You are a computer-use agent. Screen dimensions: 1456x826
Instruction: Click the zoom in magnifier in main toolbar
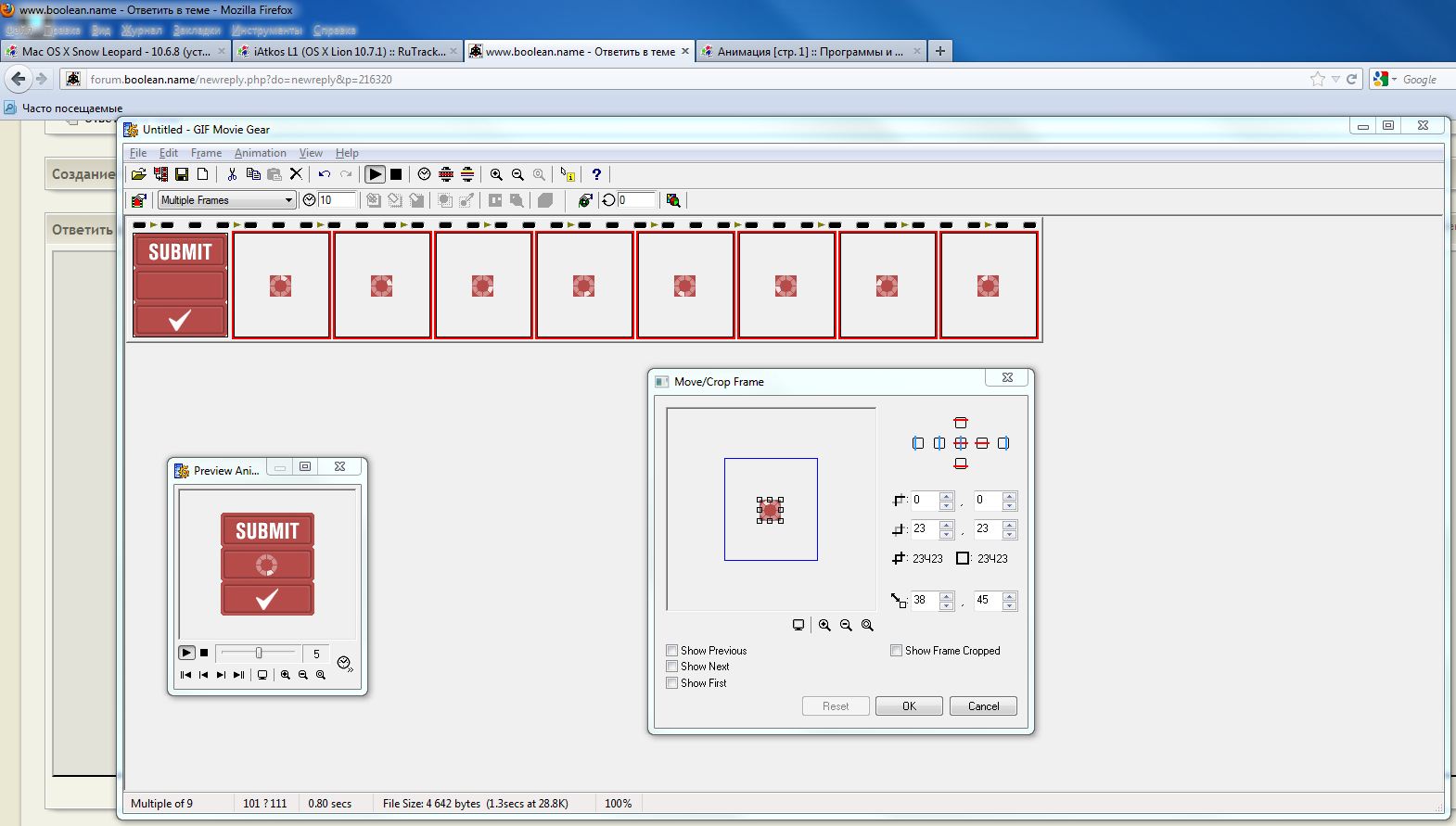coord(496,174)
